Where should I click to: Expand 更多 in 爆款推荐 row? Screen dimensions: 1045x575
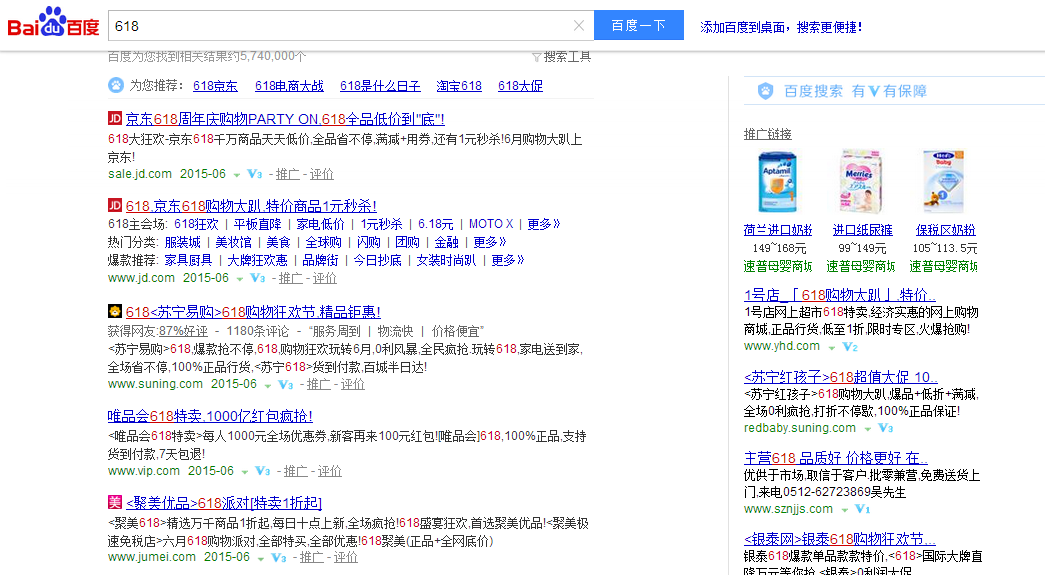coord(508,260)
